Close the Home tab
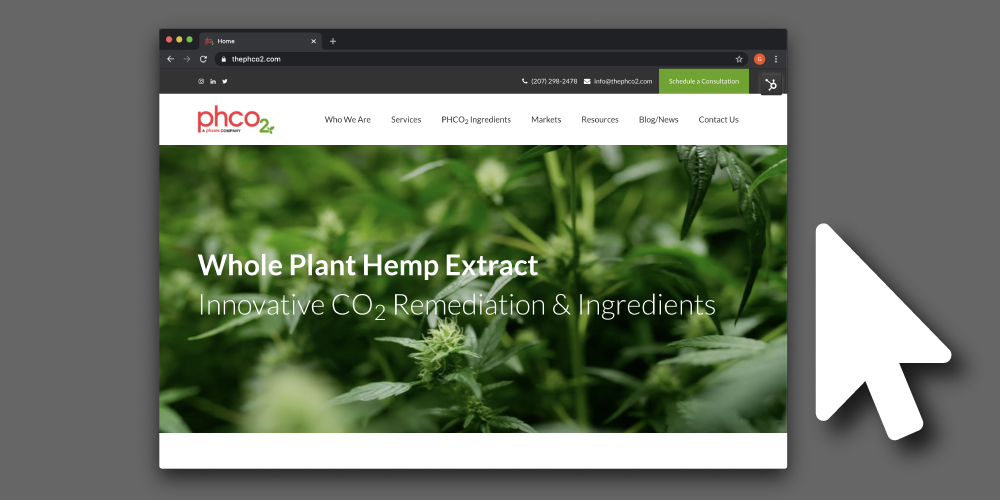The image size is (1000, 500). pyautogui.click(x=313, y=41)
